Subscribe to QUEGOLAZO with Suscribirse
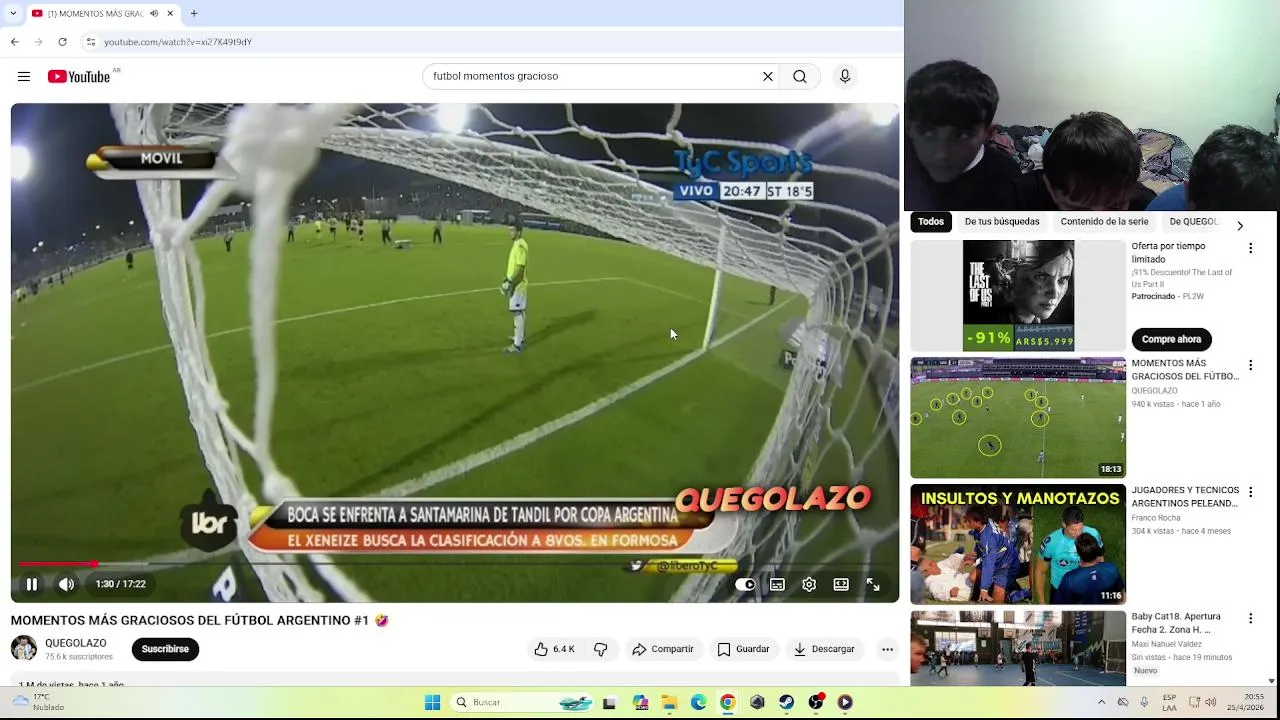 coord(165,649)
